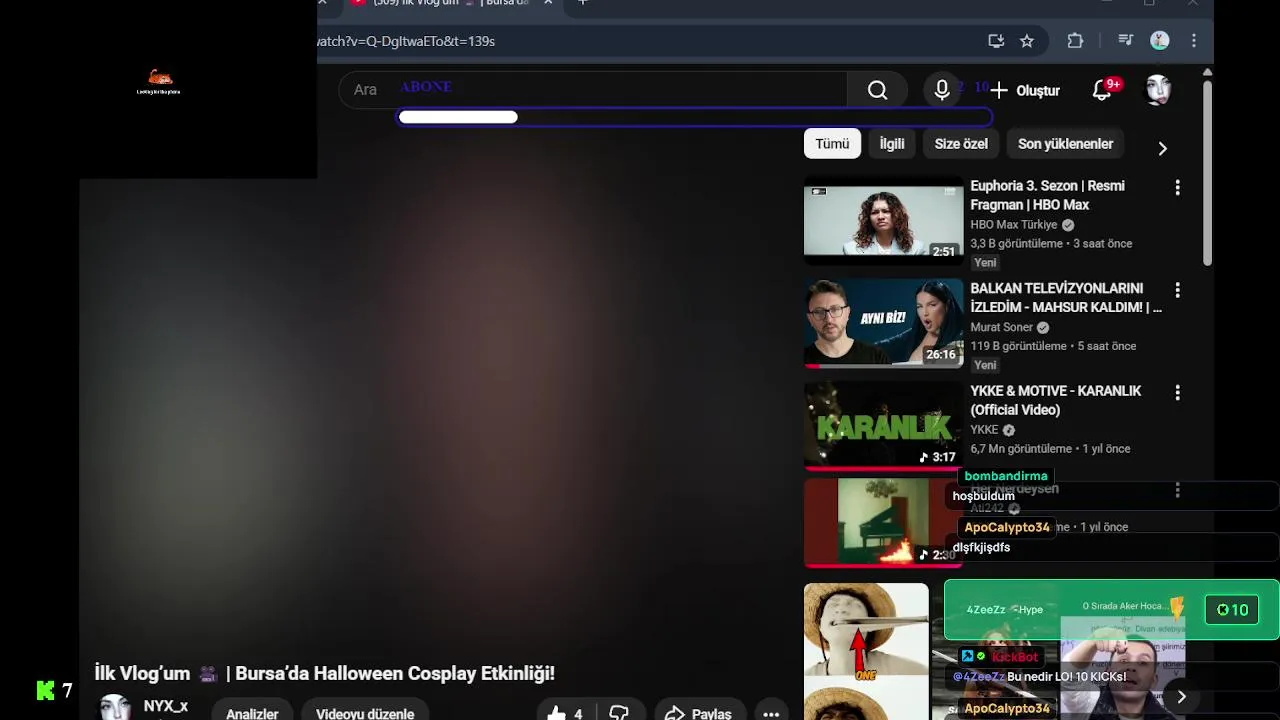Click the İlk Vlog'um video title
The height and width of the screenshot is (720, 1280).
coord(324,673)
